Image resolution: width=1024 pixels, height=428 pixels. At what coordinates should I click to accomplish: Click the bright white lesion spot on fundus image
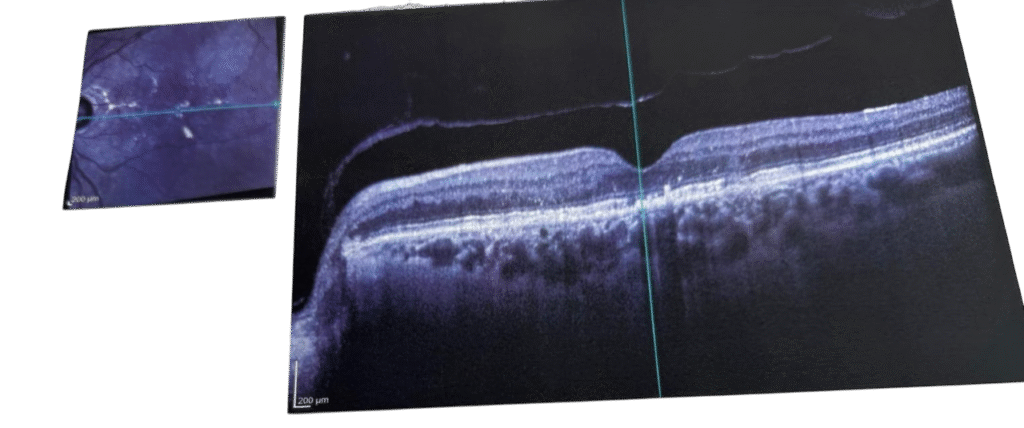(x=187, y=131)
